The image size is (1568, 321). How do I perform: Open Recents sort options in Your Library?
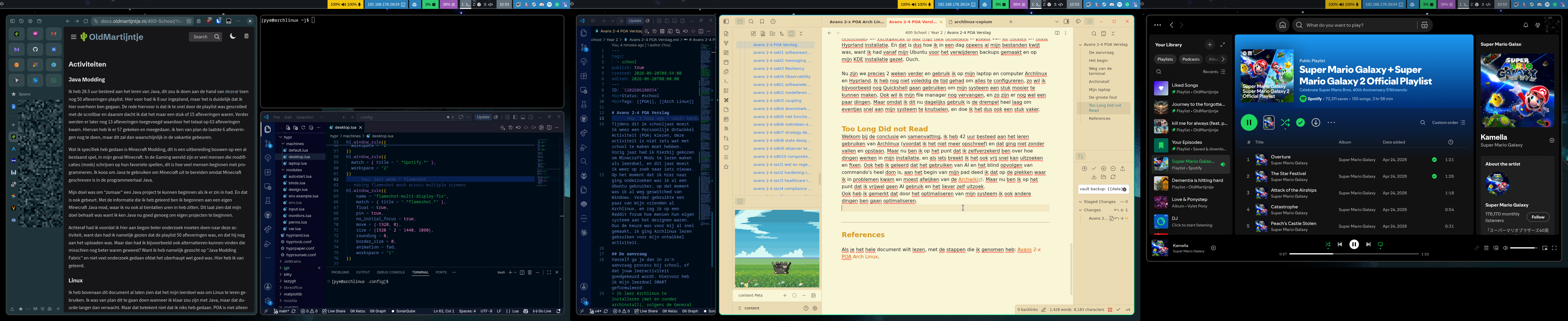1214,72
